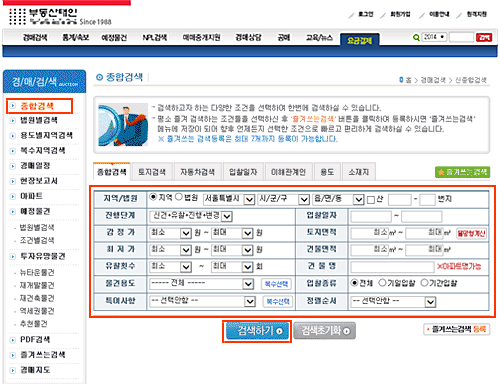Screen dimensions: 500x384
Task: Click the 원격지원 link
Action: pos(477,14)
